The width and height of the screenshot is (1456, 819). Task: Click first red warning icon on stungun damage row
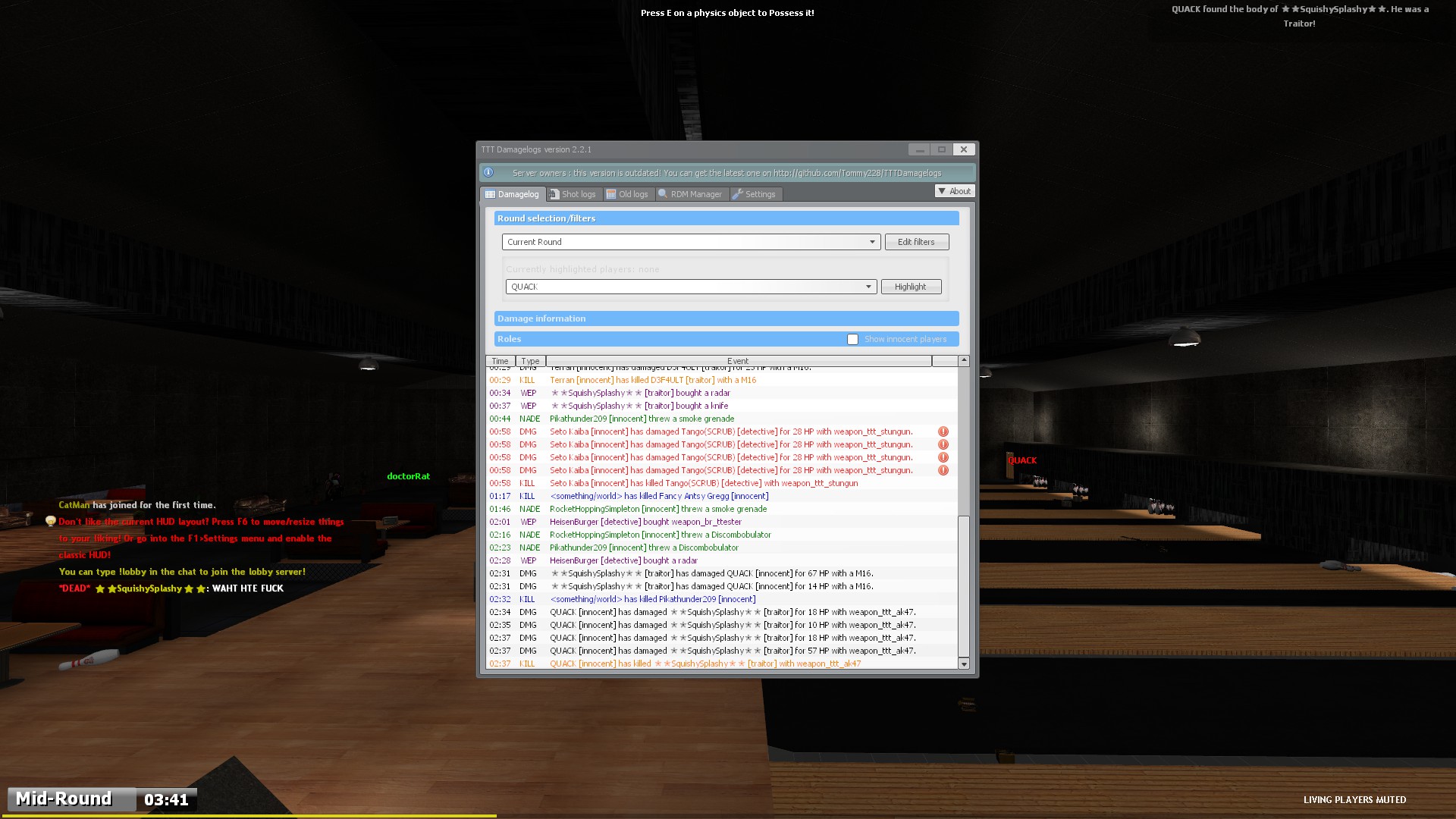tap(943, 431)
